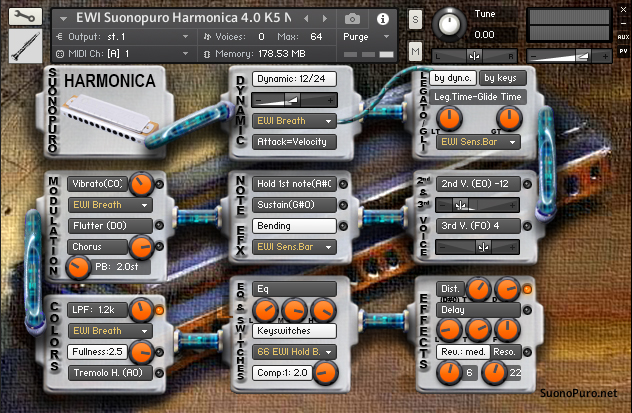Take a snapshot with the camera icon
632x413 pixels.
pyautogui.click(x=352, y=19)
